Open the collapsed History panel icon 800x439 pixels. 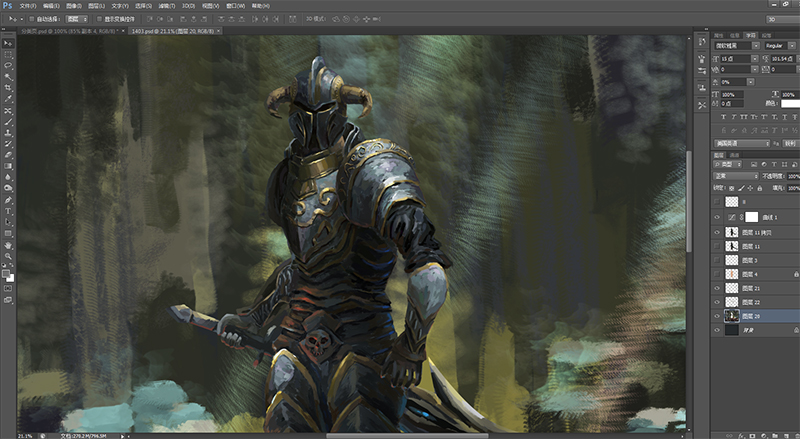point(702,42)
